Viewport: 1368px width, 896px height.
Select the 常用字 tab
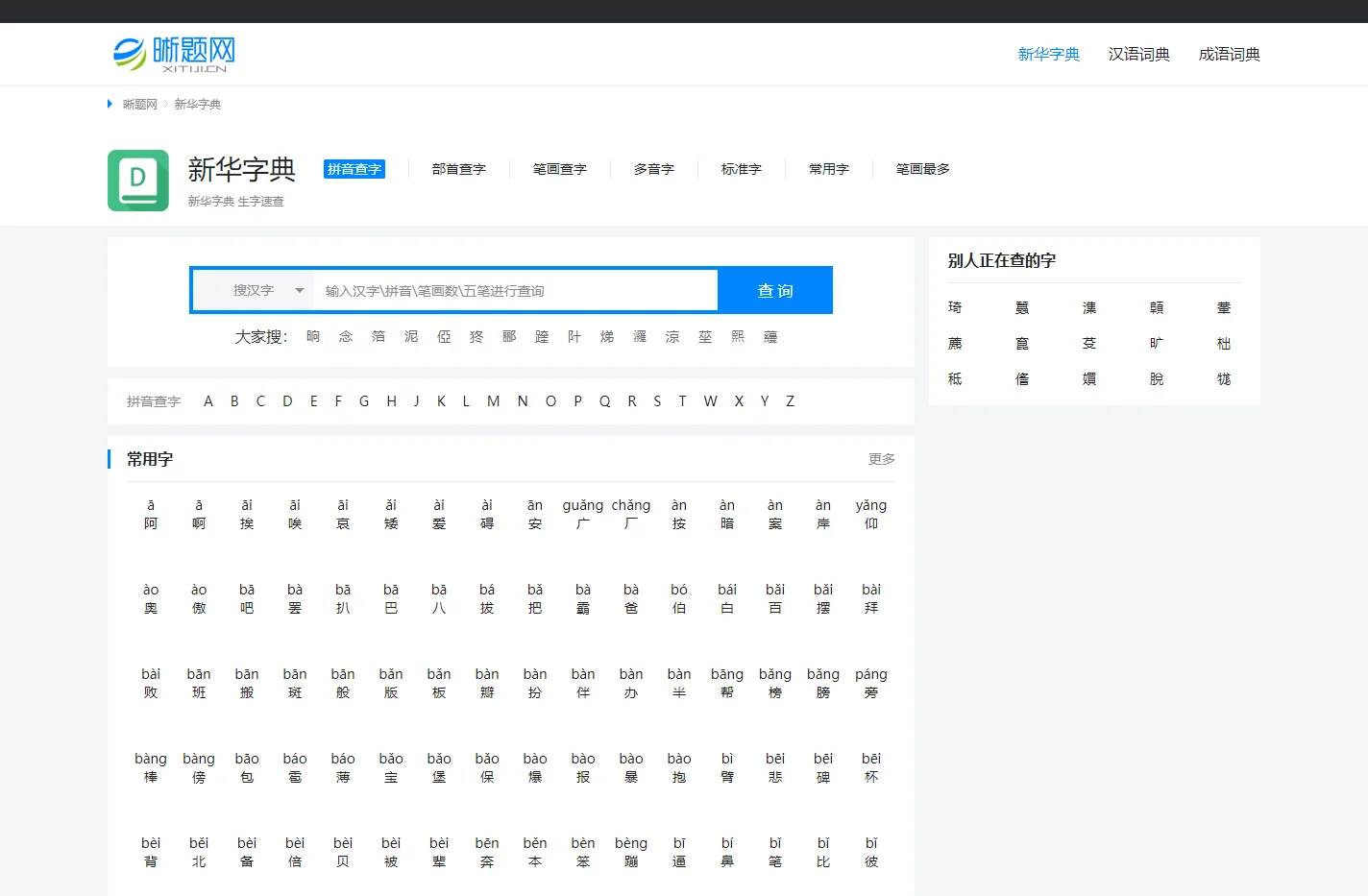(x=829, y=169)
